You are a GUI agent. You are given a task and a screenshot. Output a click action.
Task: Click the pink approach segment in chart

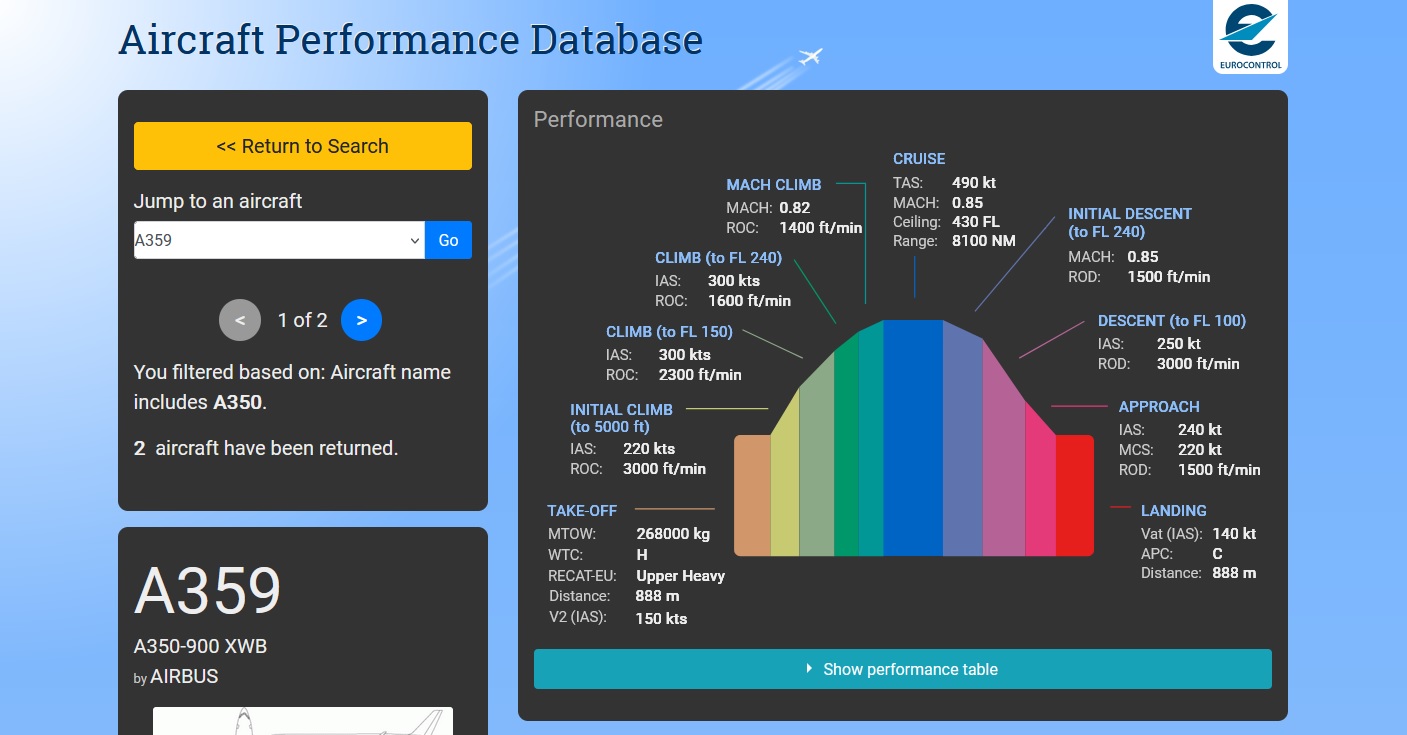(1040, 490)
